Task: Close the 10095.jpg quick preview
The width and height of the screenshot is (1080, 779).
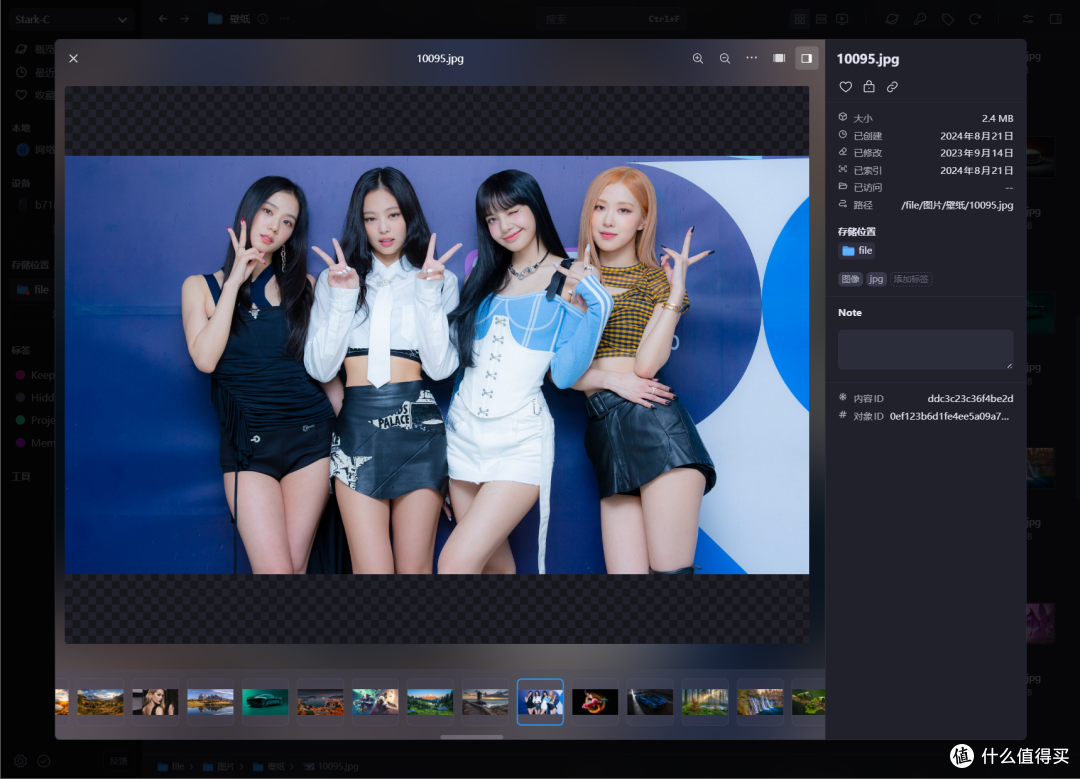Action: coord(74,59)
